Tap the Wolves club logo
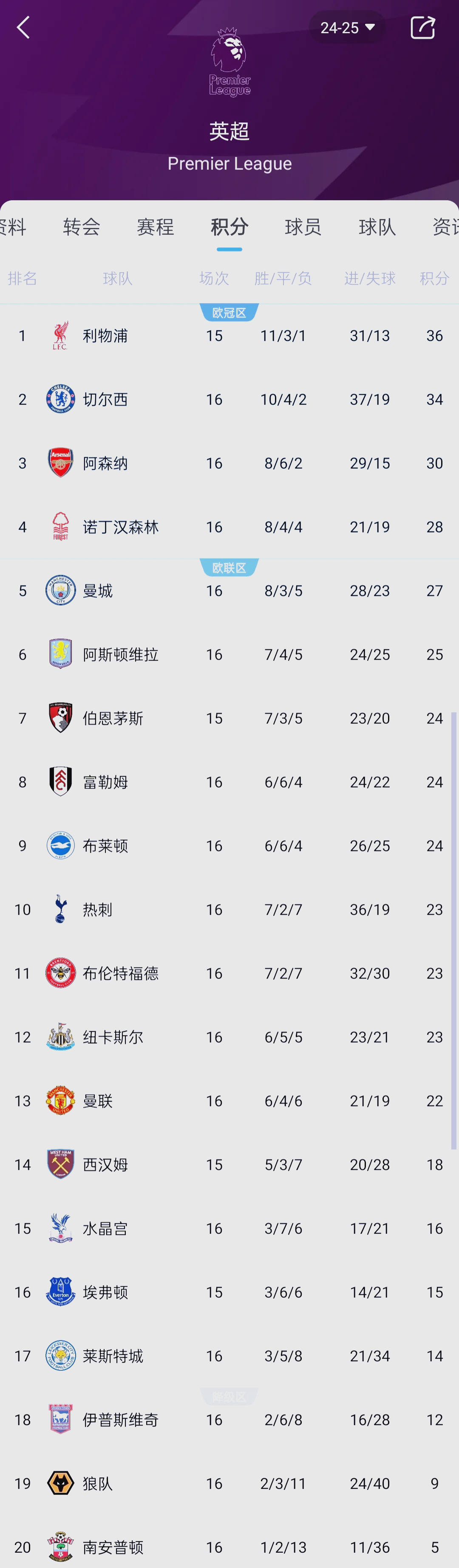Image resolution: width=459 pixels, height=1568 pixels. tap(60, 1483)
